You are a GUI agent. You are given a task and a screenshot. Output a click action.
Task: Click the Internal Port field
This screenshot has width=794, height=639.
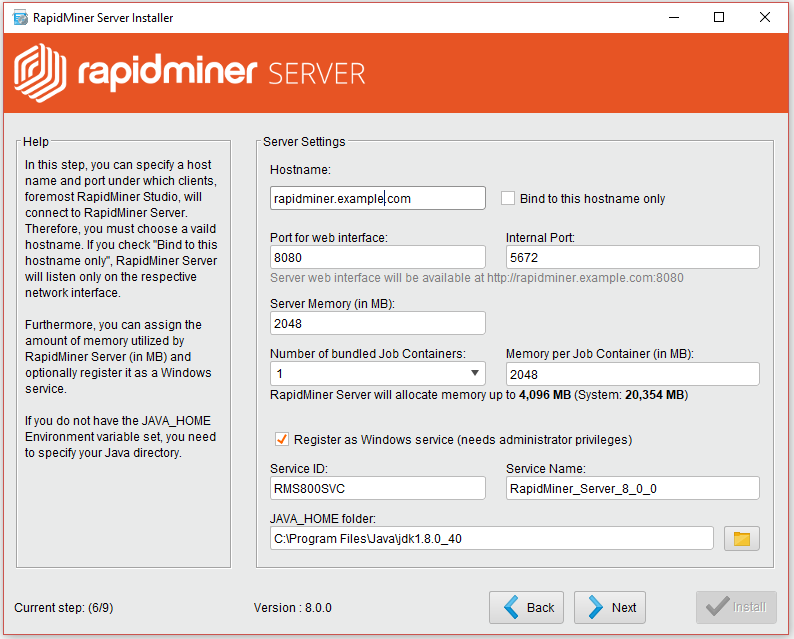632,257
